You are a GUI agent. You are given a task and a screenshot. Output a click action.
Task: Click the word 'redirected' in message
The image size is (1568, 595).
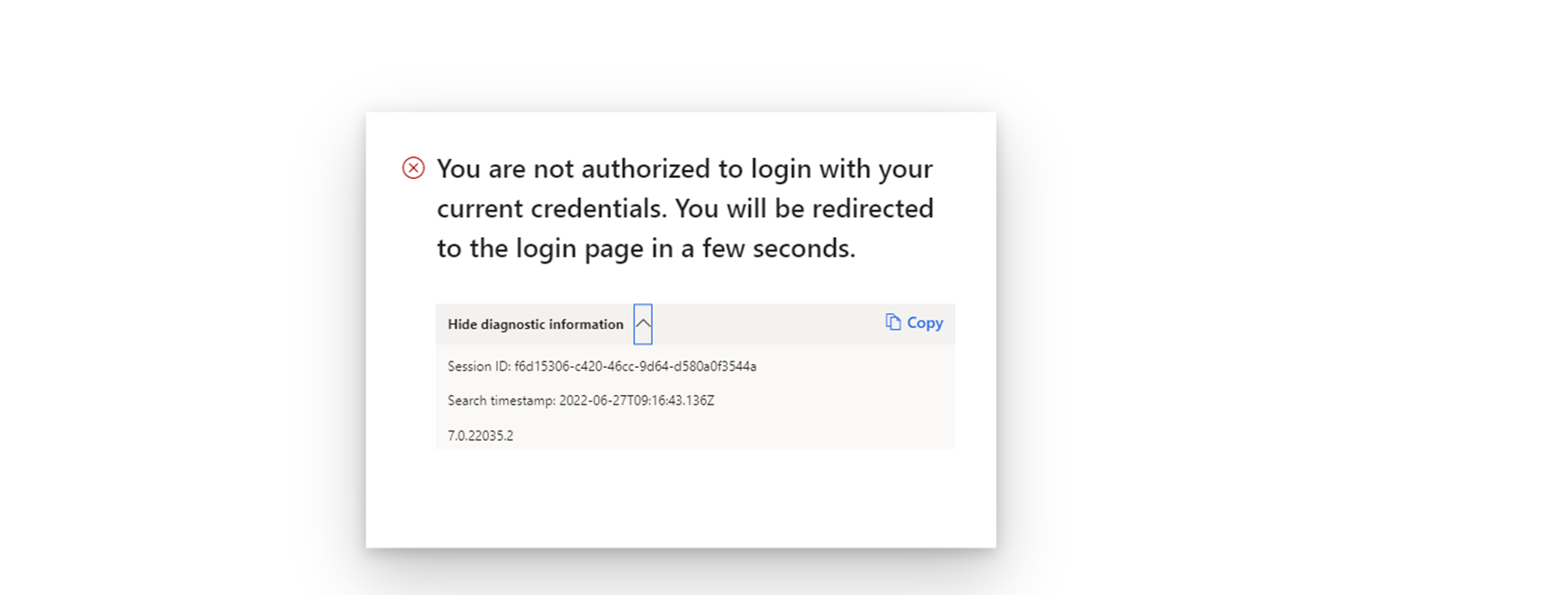click(x=873, y=209)
